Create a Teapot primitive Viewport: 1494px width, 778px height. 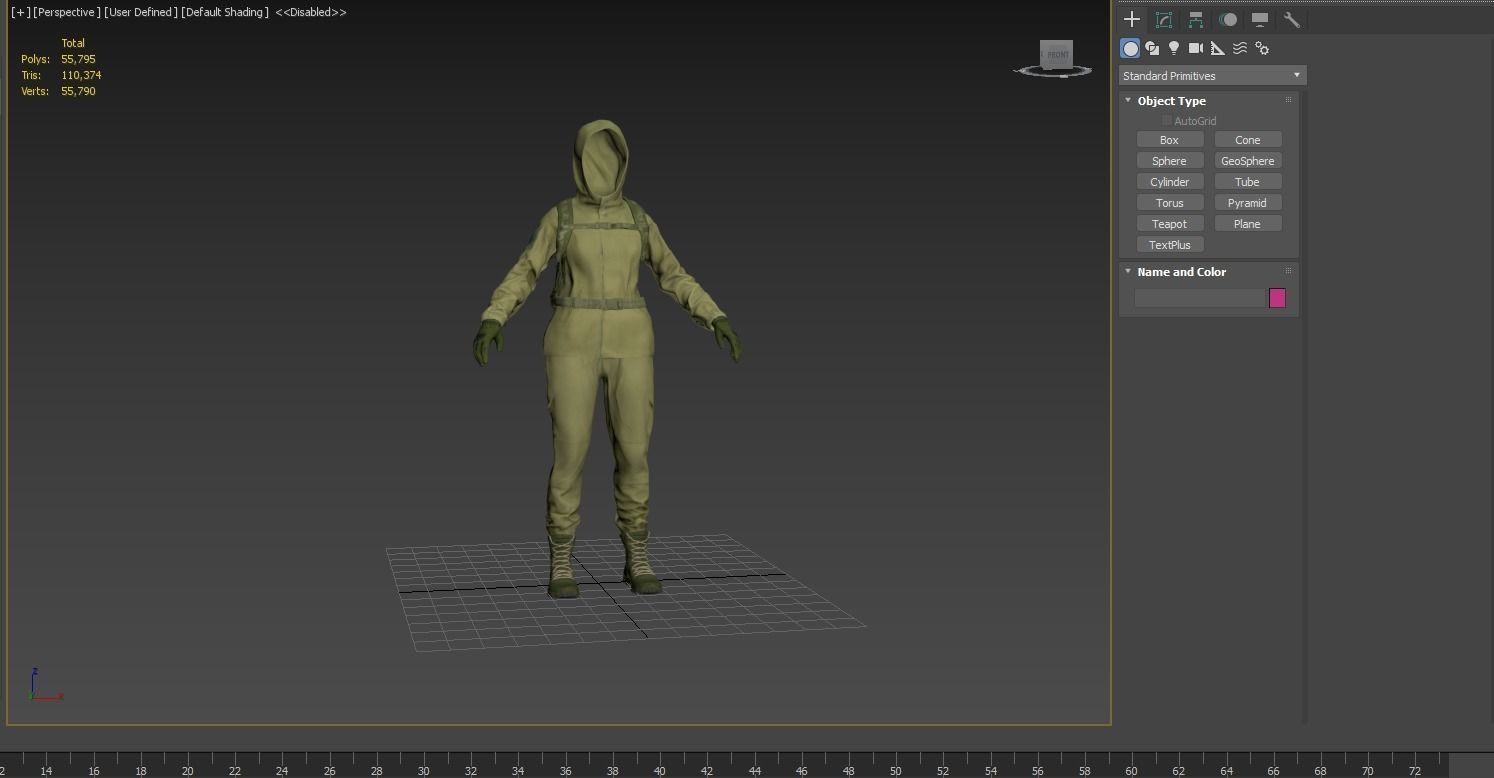[1170, 224]
